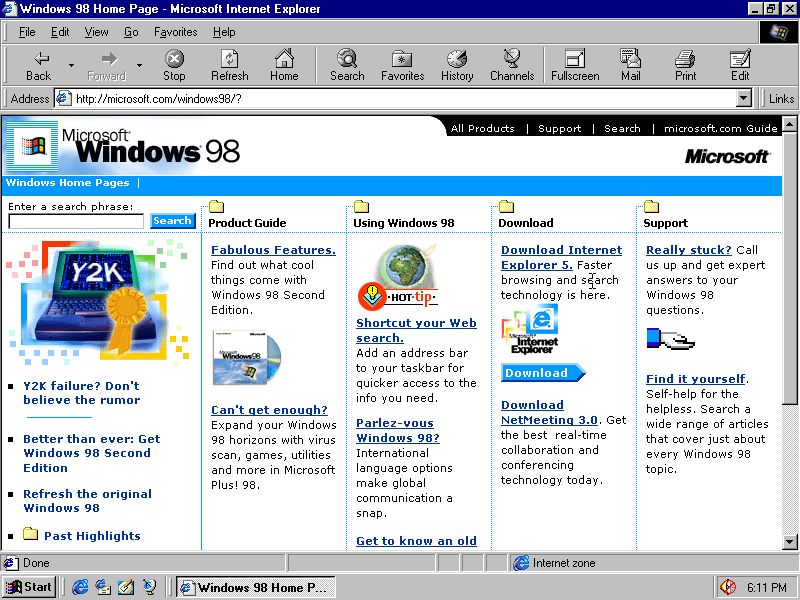800x600 pixels.
Task: Open the Can't get enough? link
Action: click(x=269, y=410)
